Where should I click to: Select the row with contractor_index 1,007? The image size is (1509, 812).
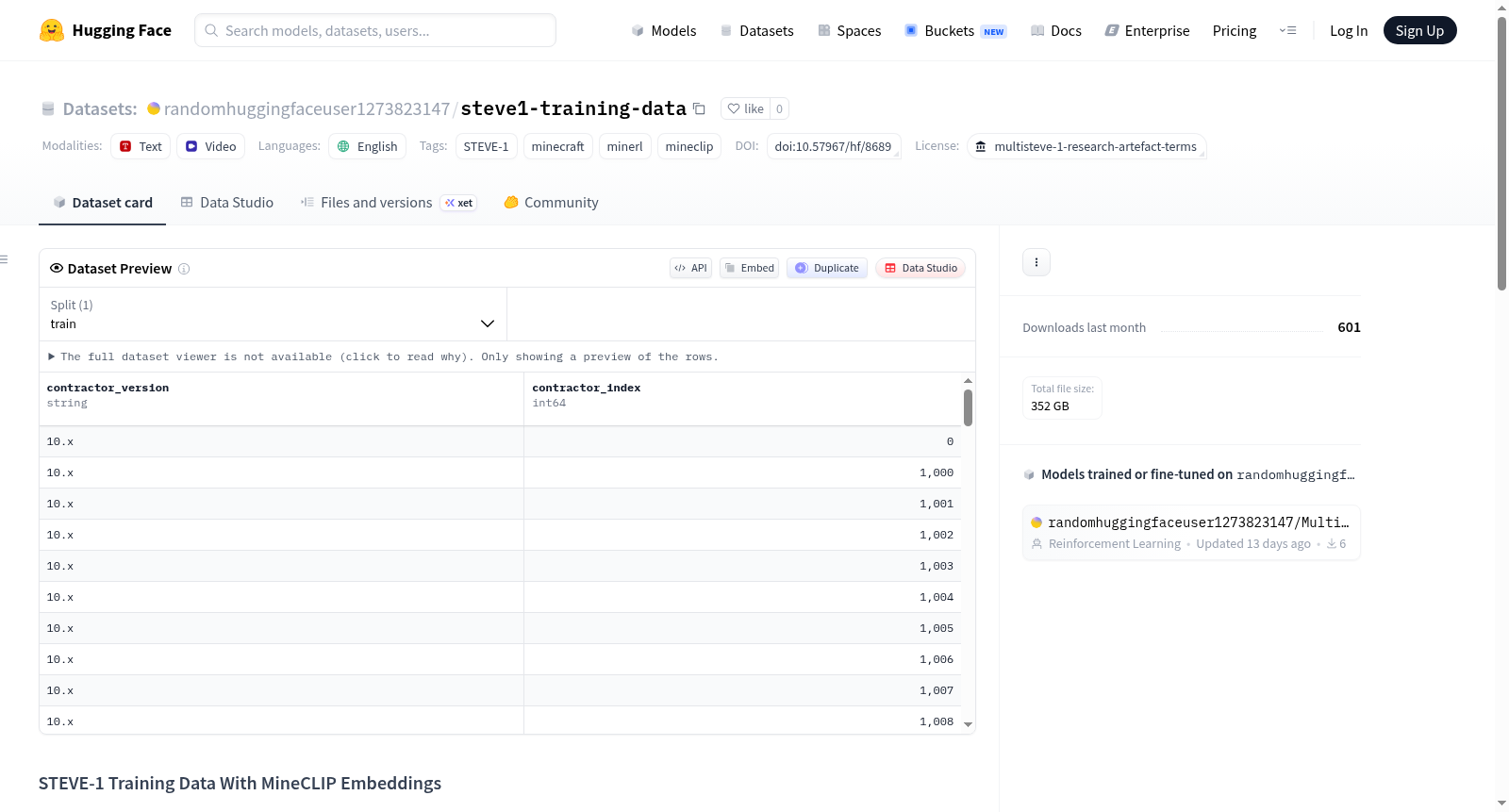(x=501, y=690)
